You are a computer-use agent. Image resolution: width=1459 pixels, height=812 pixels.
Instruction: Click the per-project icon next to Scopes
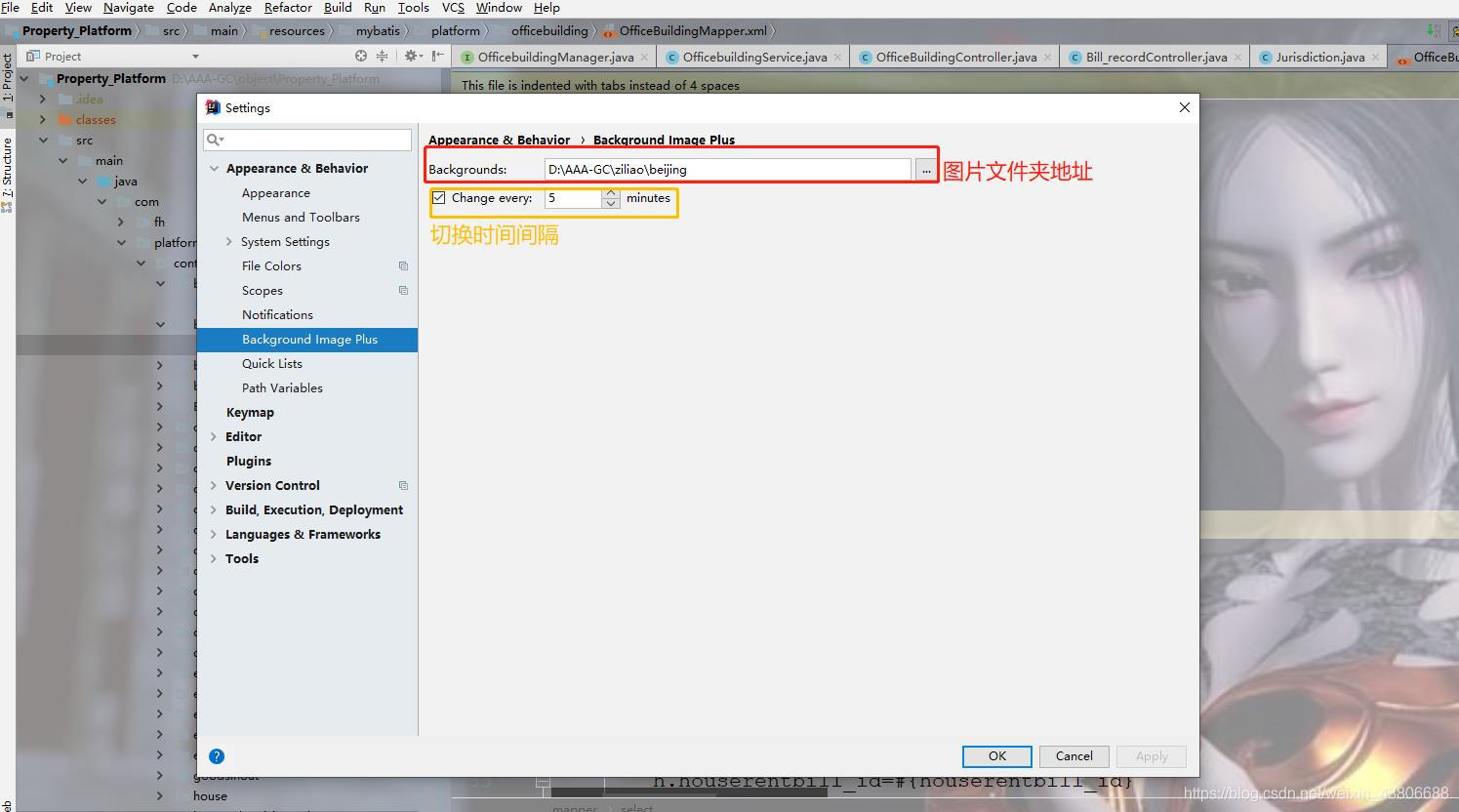click(403, 291)
